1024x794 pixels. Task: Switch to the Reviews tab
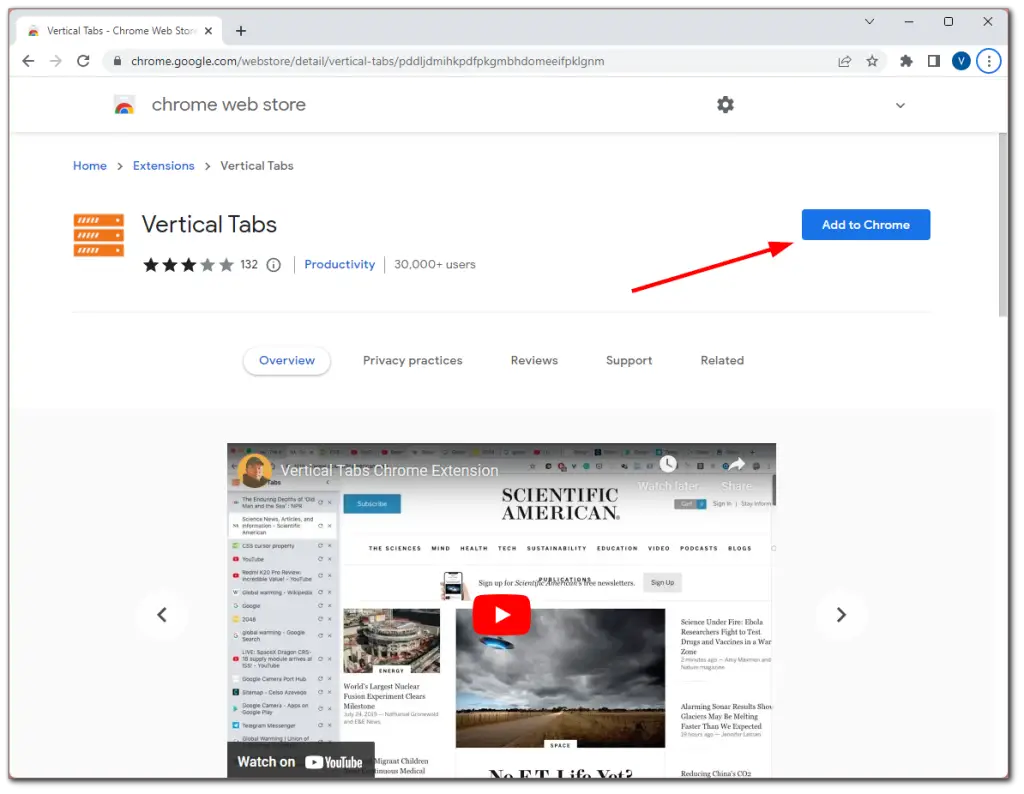click(533, 360)
